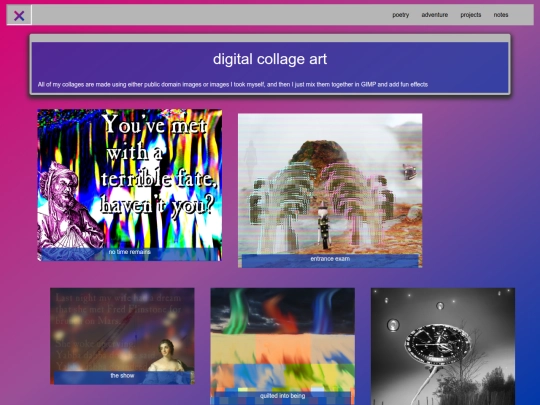Click the purple X logo icon
This screenshot has width=540, height=405.
click(19, 15)
